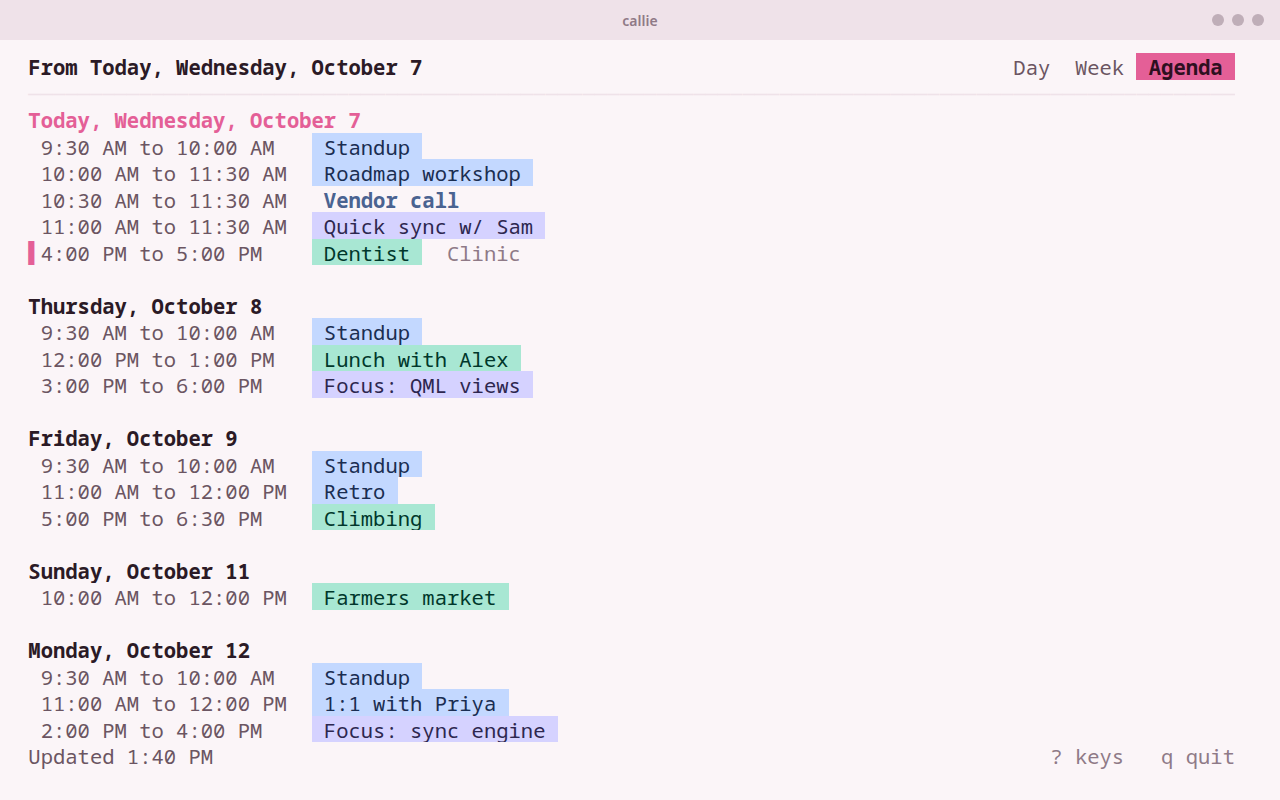Click the Sunday, October 11 heading
The height and width of the screenshot is (800, 1280).
coord(139,572)
